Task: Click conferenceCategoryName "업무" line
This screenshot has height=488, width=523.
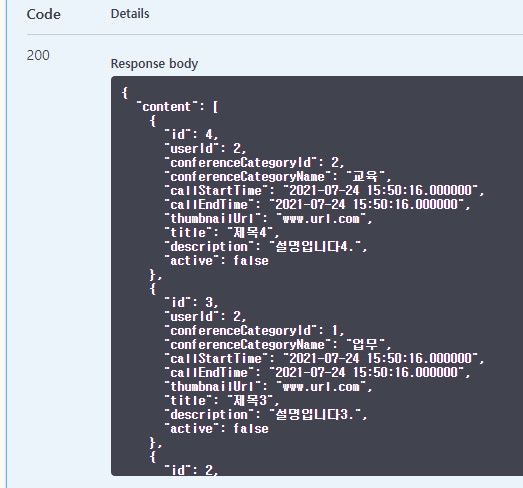Action: coord(278,345)
